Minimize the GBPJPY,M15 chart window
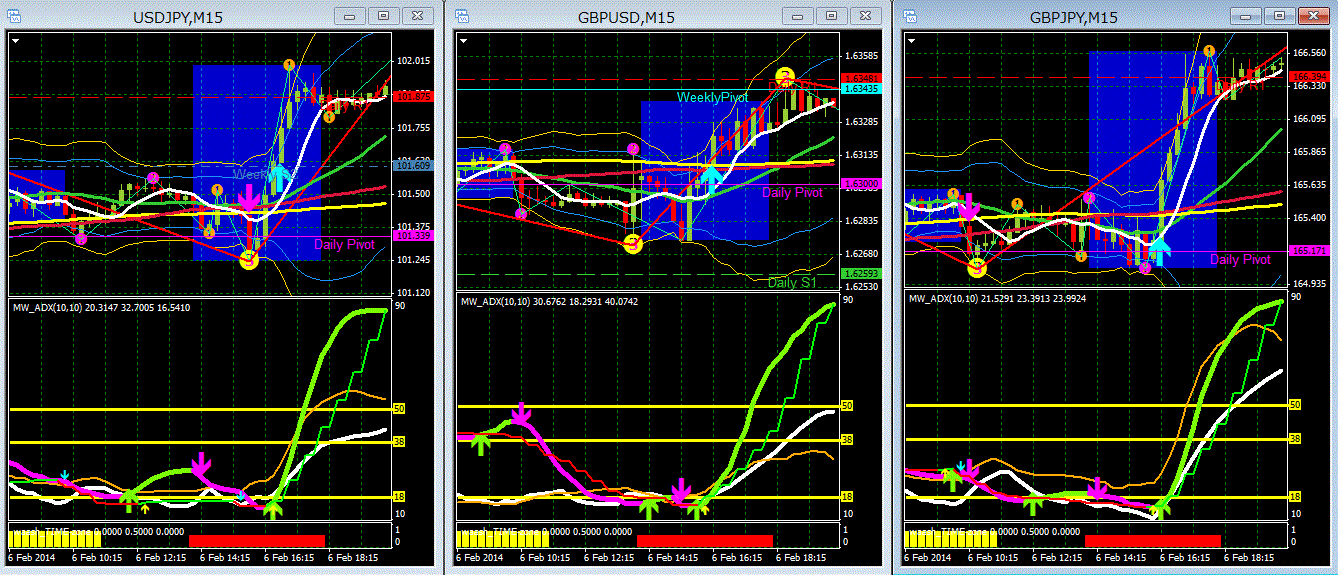 click(x=1246, y=16)
